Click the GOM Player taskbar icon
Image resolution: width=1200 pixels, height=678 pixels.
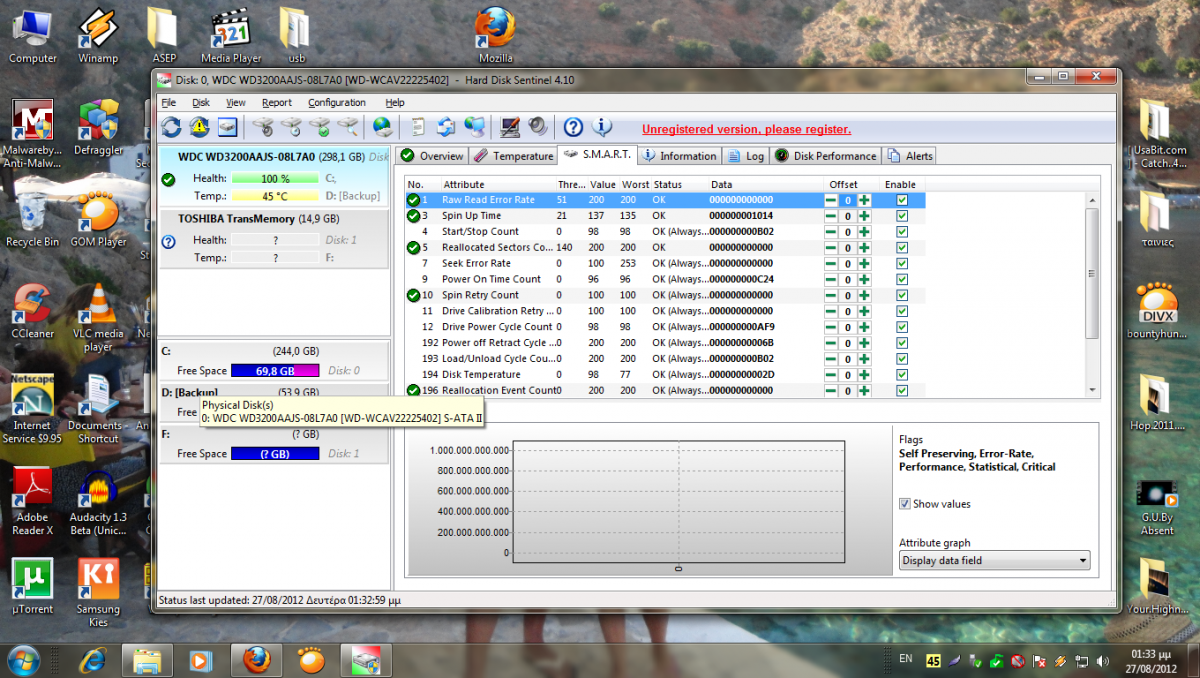(x=312, y=660)
